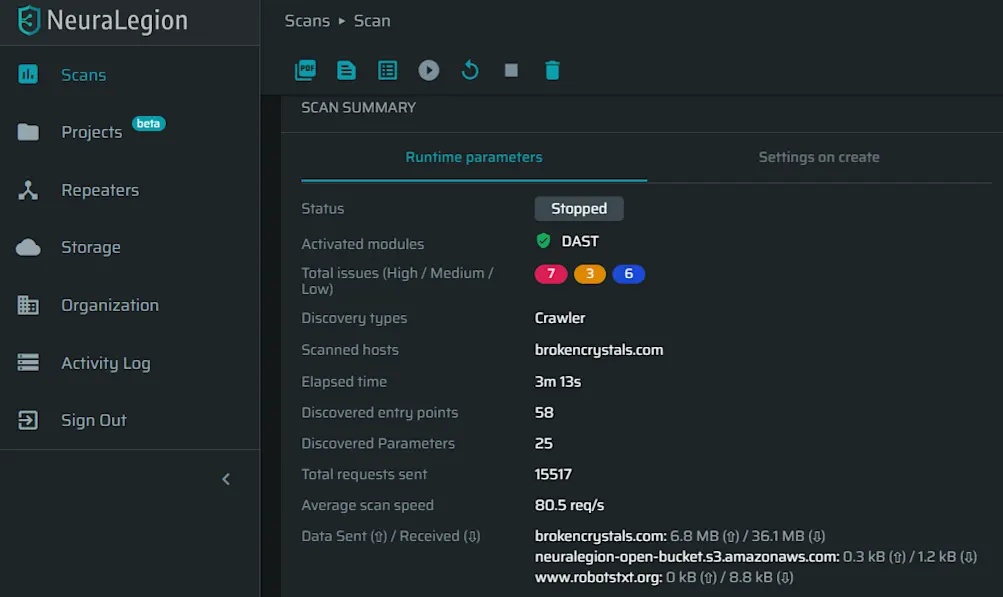Collapse the sidebar with the chevron
Screen dimensions: 1003x597
click(226, 478)
